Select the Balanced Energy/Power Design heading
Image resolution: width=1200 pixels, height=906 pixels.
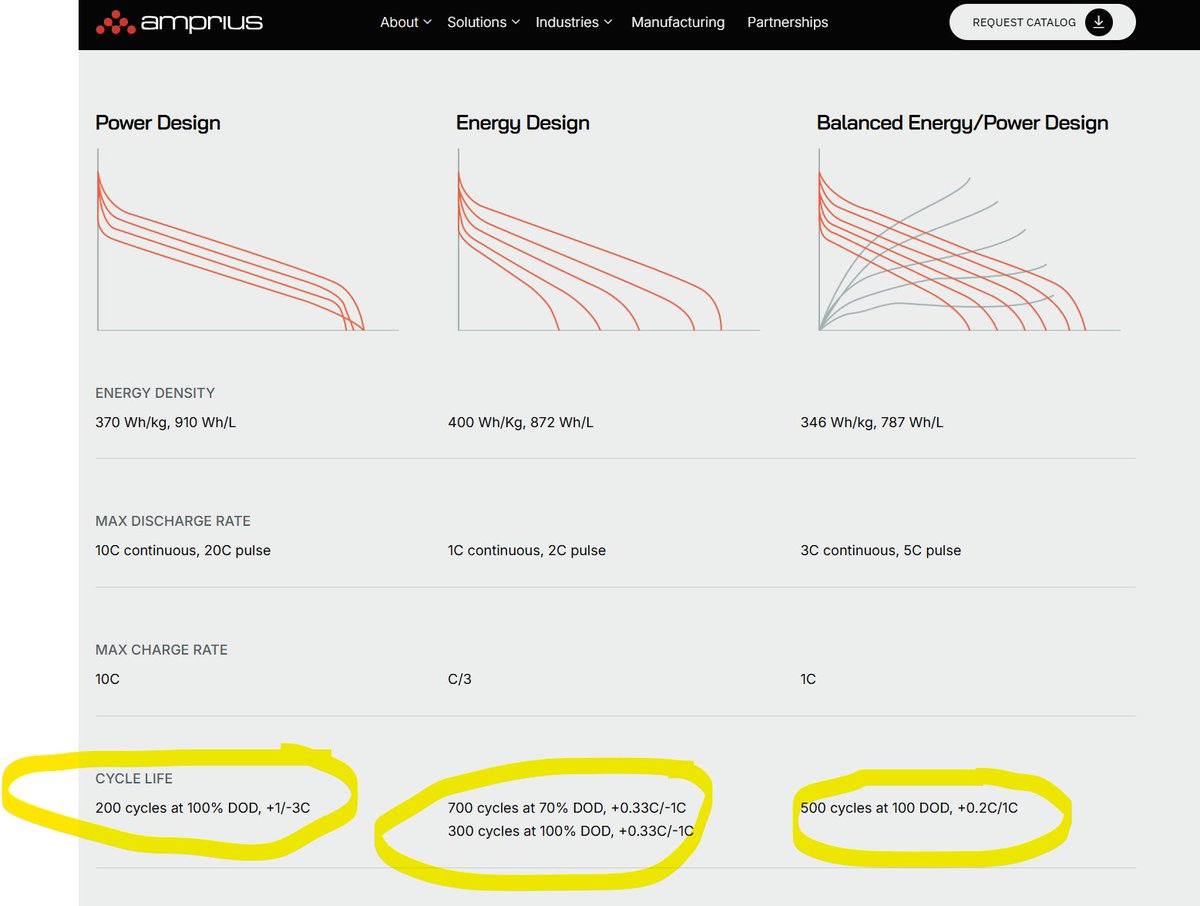tap(962, 123)
